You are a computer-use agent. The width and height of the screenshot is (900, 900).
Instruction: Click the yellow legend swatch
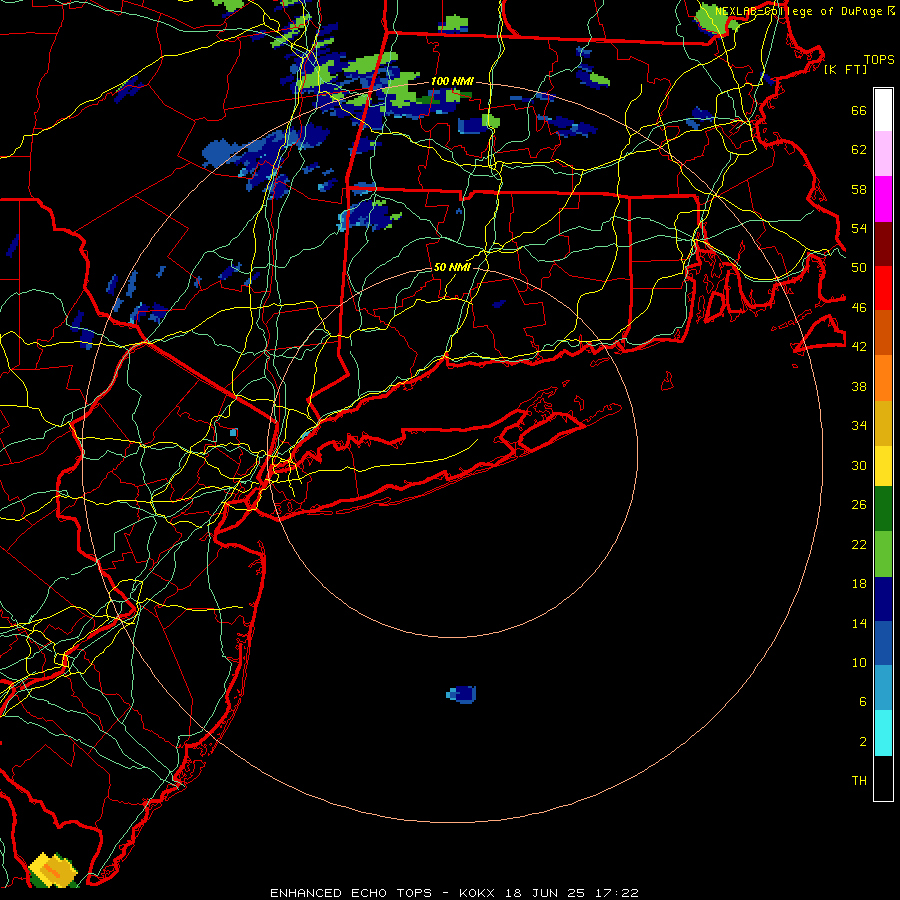point(883,466)
